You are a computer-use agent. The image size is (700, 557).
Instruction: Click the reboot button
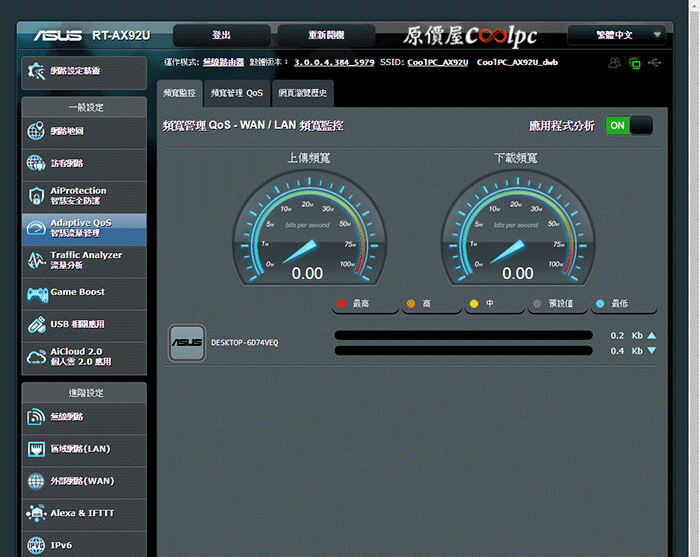pos(326,35)
